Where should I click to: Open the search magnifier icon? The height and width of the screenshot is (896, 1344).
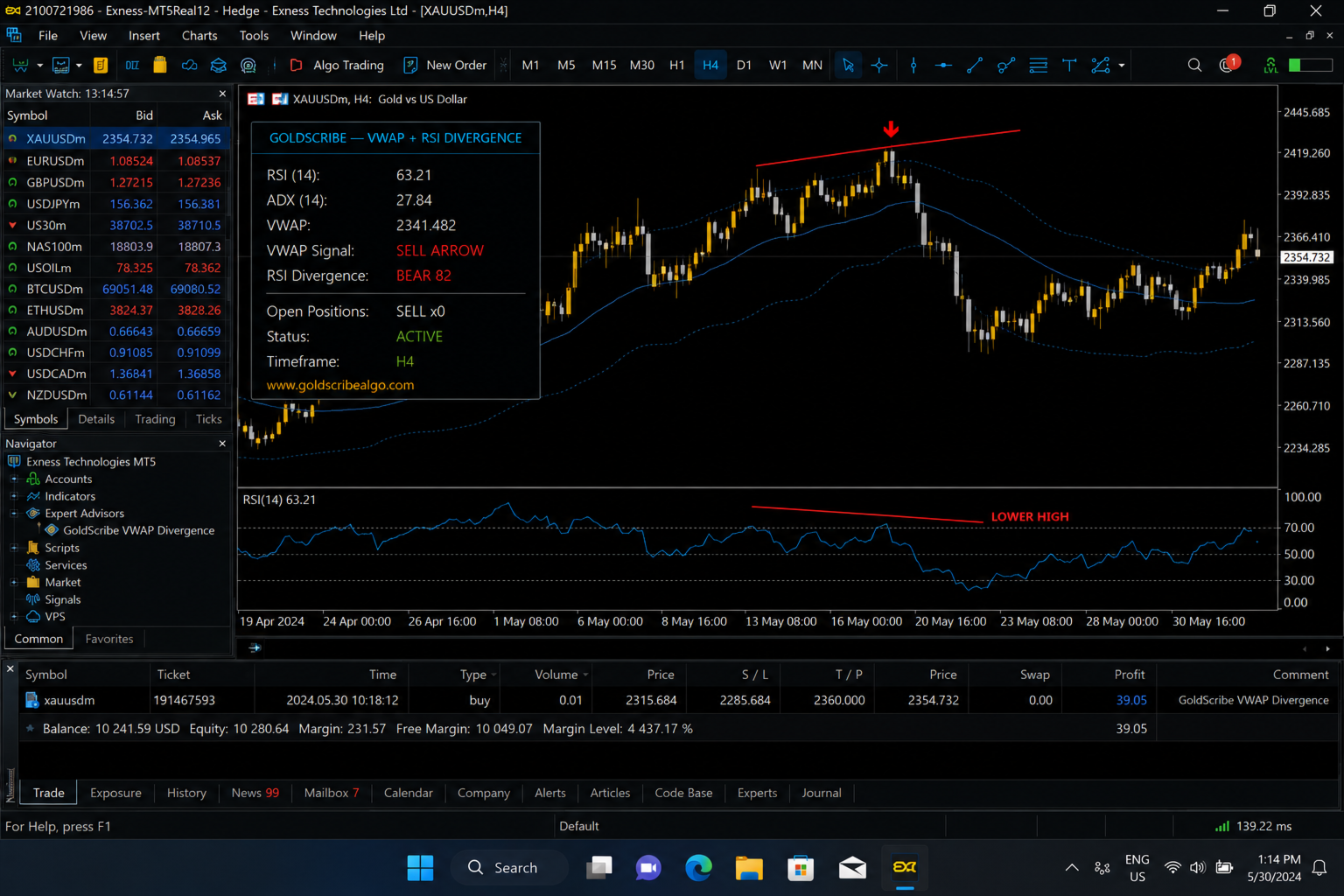click(1194, 66)
